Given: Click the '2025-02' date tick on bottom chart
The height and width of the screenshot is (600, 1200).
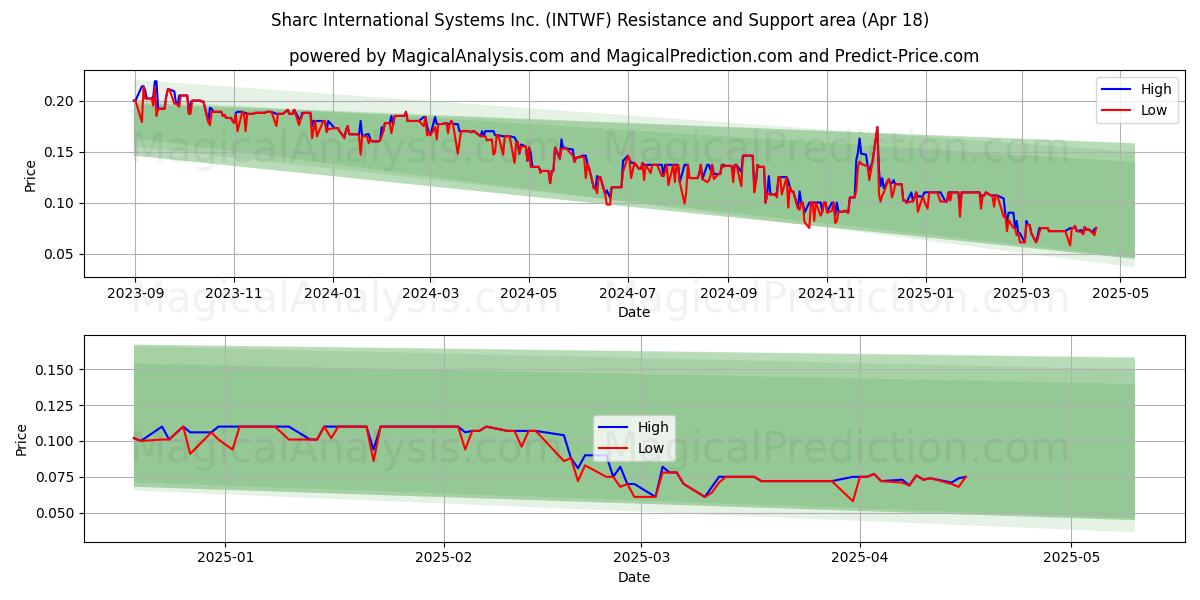Looking at the screenshot, I should [x=443, y=559].
